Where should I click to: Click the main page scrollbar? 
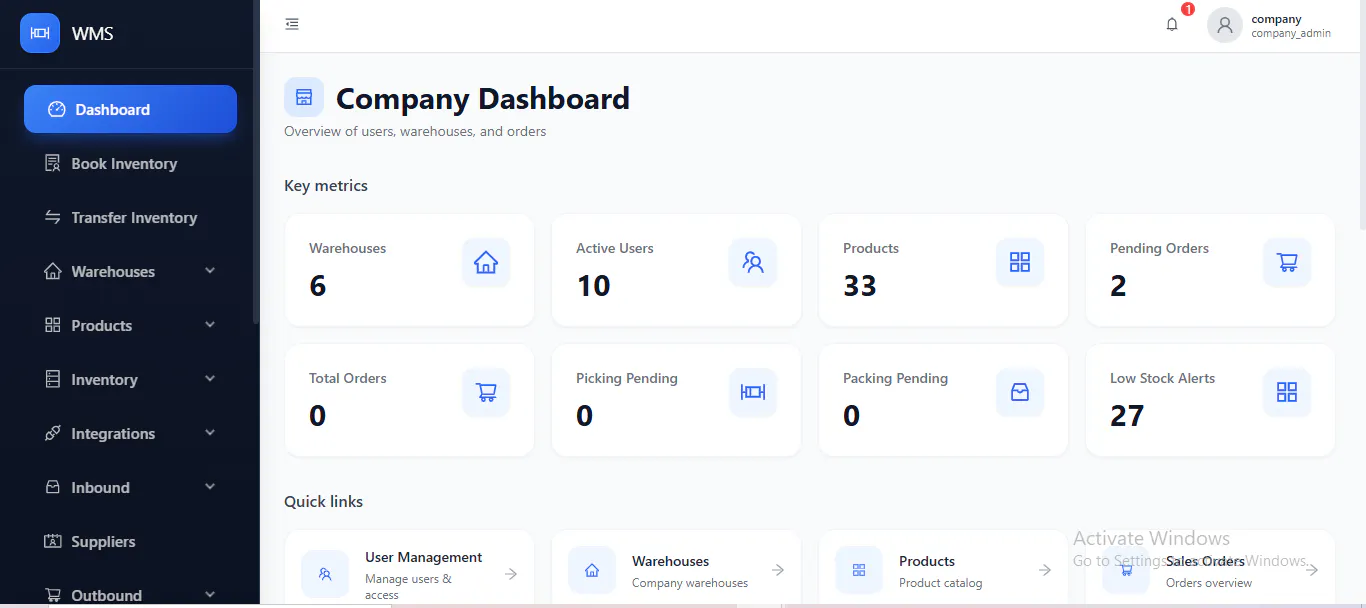tap(1362, 115)
